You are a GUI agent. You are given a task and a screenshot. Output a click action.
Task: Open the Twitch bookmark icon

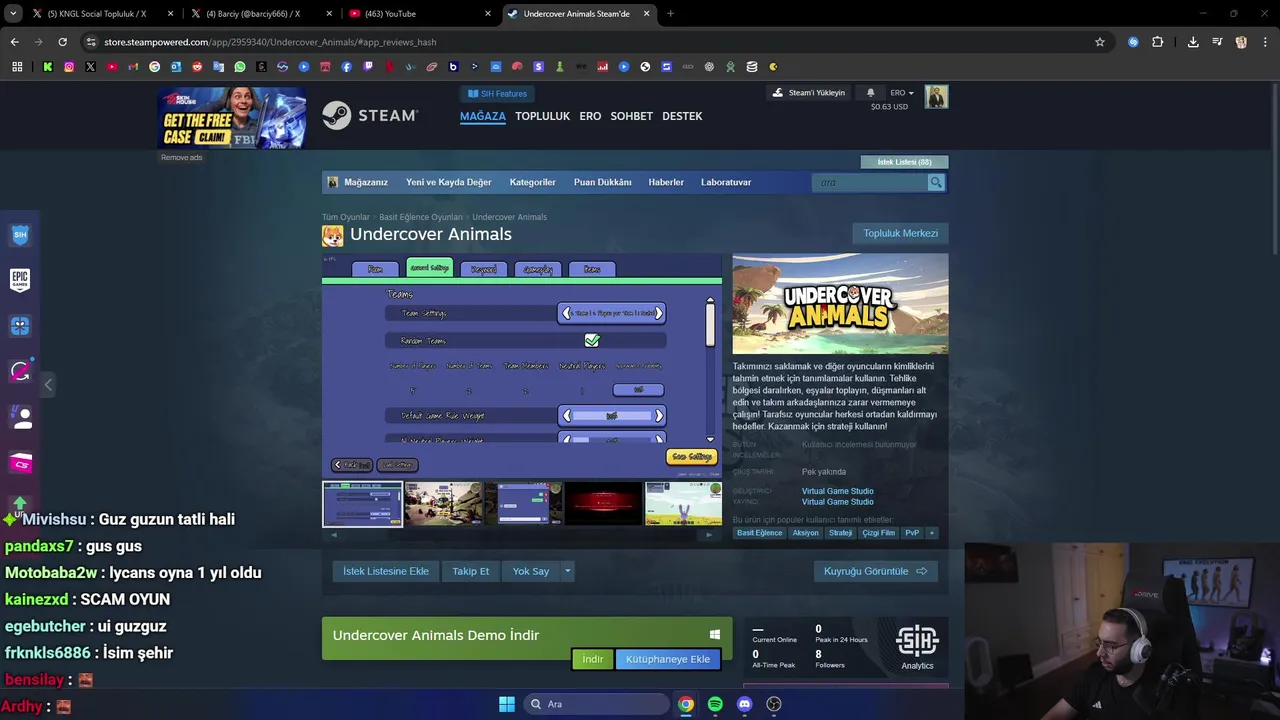pos(368,67)
